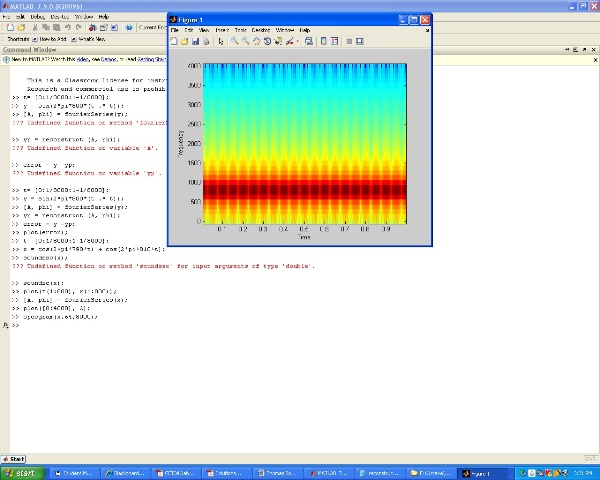Save the figure using the disk icon
The height and width of the screenshot is (480, 600).
[195, 41]
